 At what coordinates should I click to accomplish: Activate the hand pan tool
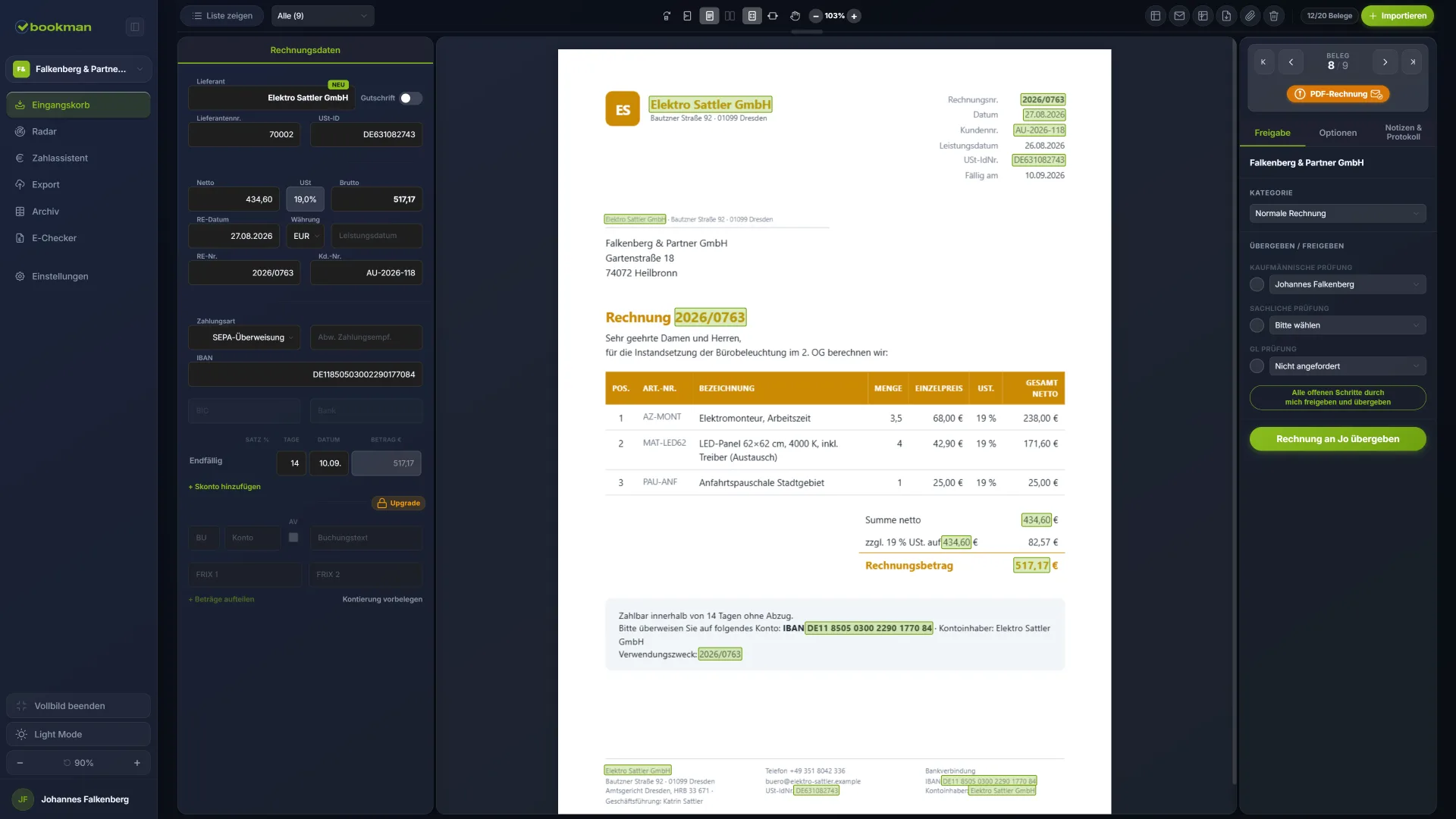coord(795,16)
